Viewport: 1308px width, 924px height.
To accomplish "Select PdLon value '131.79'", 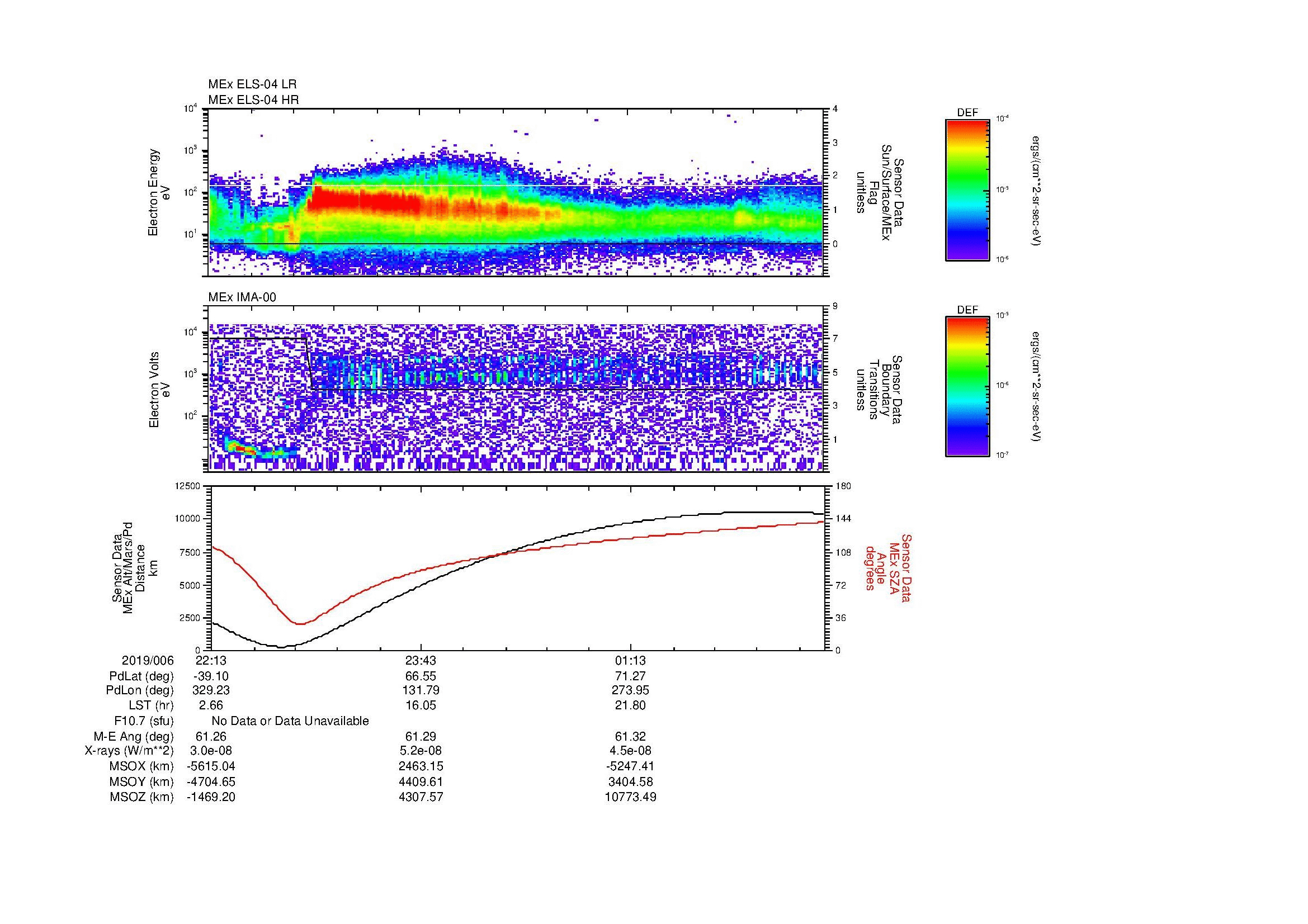I will click(x=421, y=690).
